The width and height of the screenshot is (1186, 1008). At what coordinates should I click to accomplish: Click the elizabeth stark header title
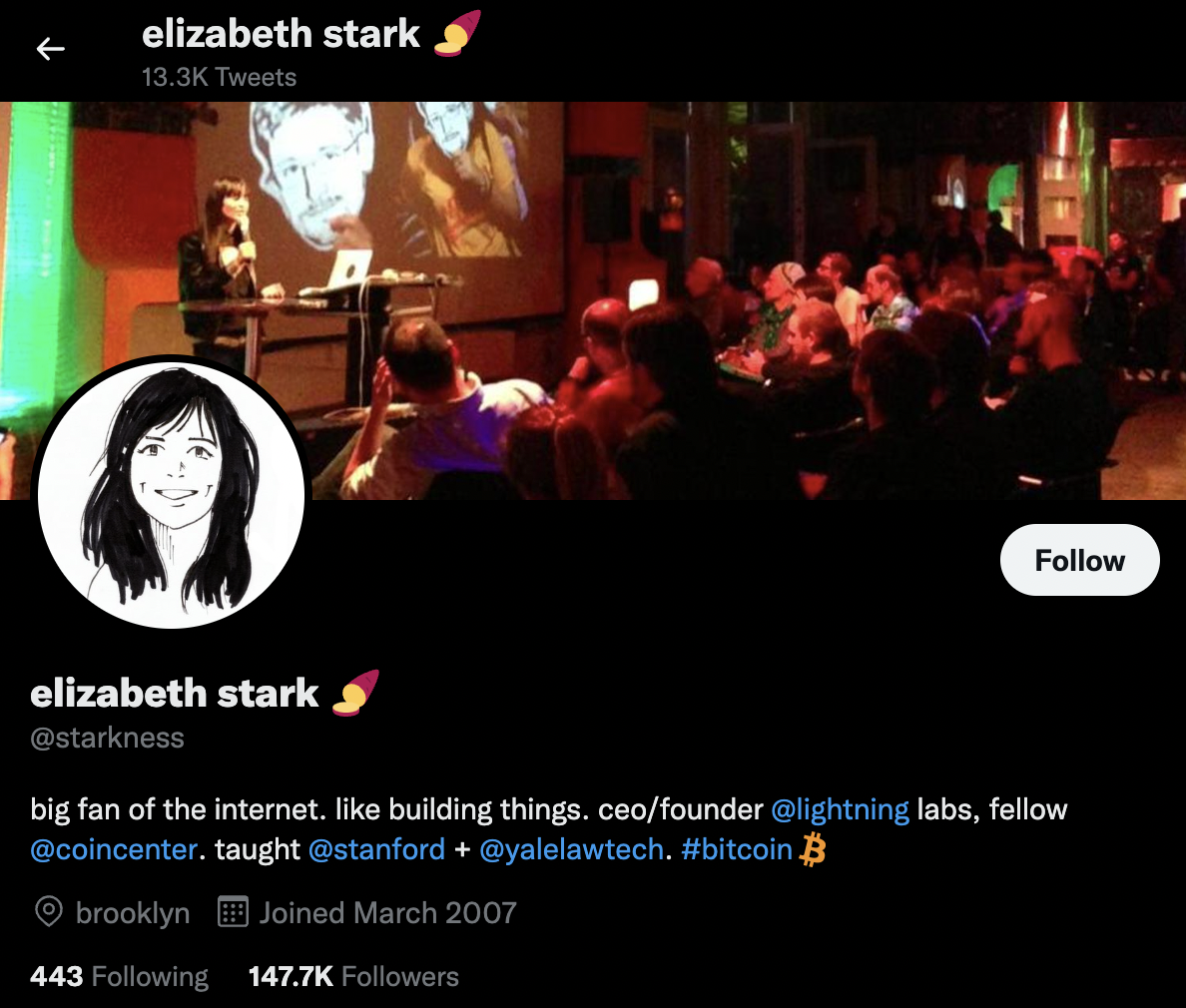point(281,34)
